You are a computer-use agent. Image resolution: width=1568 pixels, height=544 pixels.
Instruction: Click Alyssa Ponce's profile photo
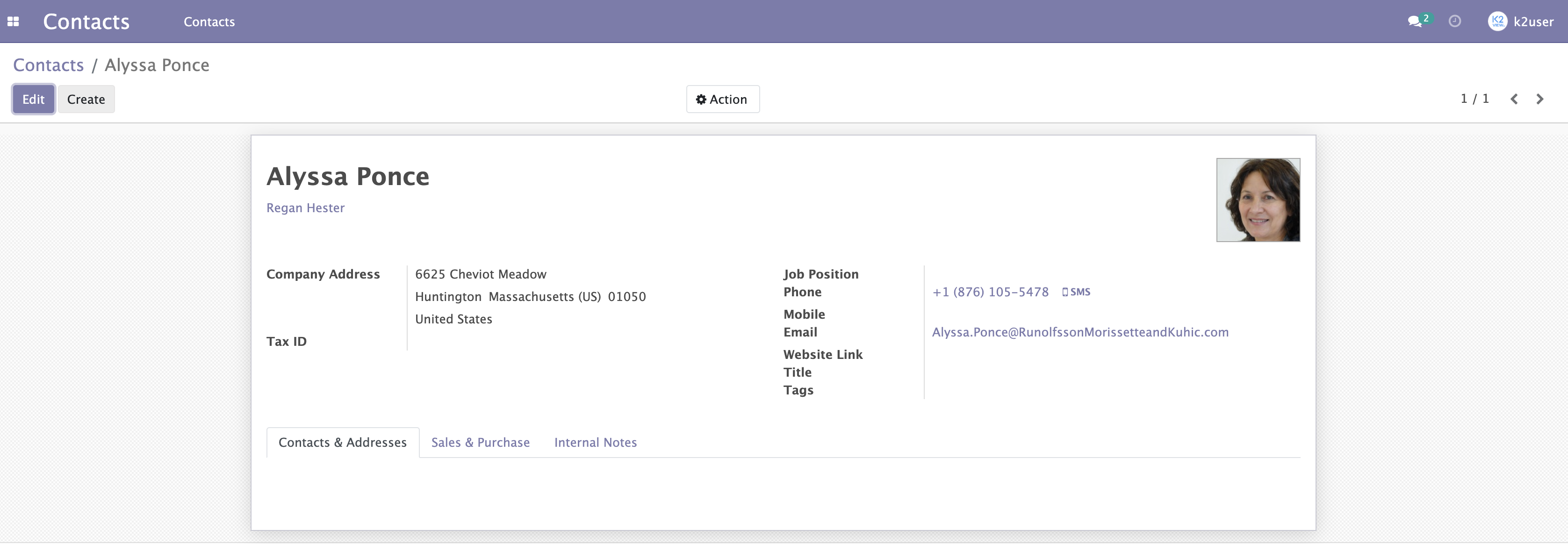1258,200
